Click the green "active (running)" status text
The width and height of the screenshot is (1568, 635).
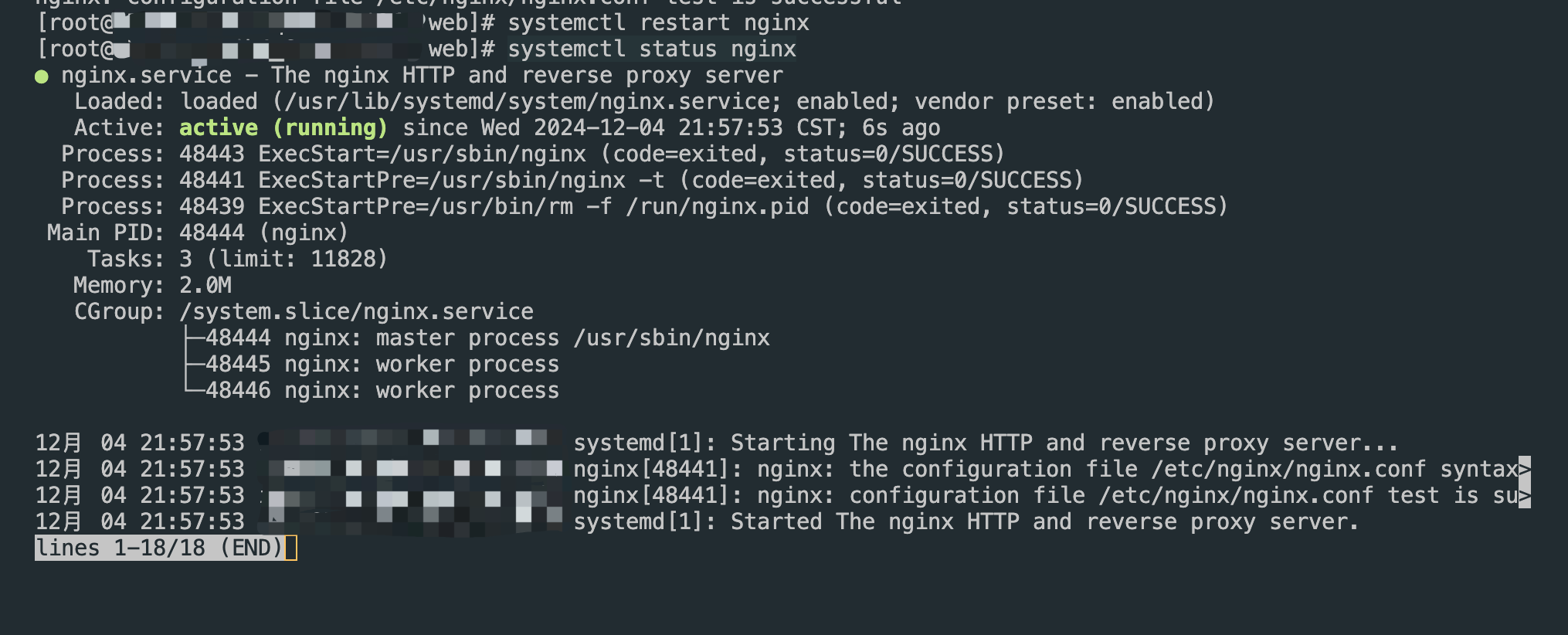tap(283, 127)
